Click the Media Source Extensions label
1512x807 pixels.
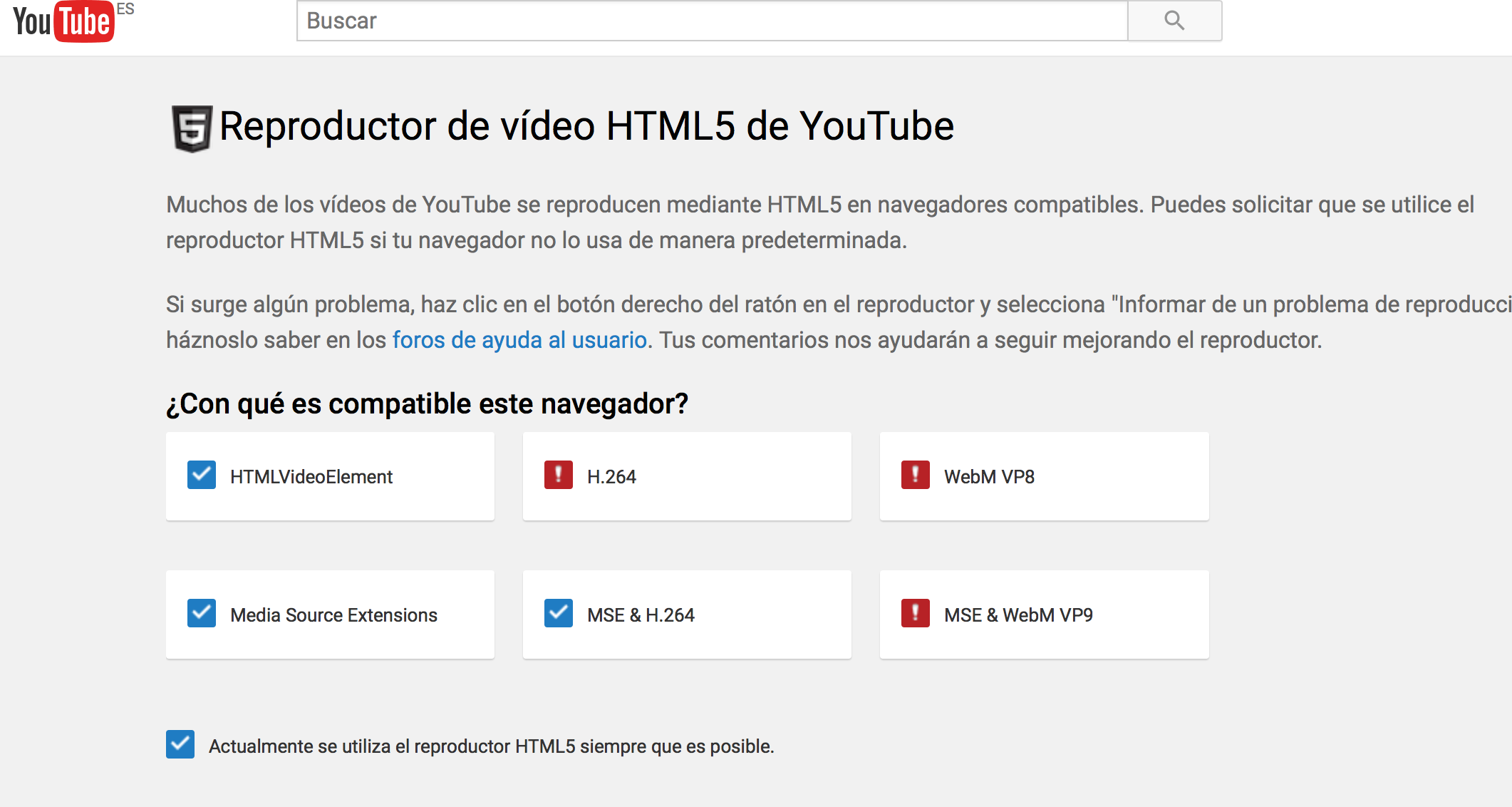333,615
